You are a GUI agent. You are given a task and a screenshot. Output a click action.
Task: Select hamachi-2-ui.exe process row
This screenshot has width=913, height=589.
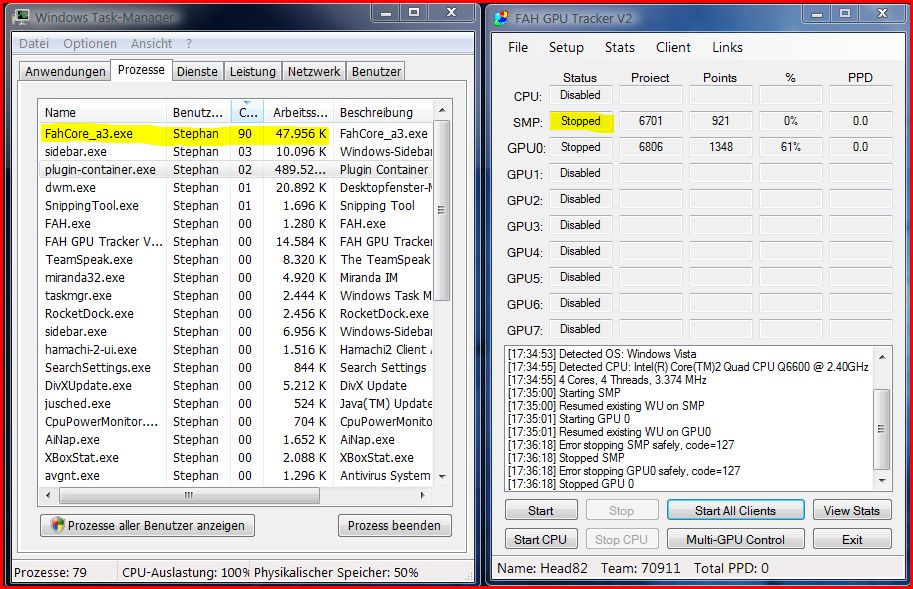click(236, 349)
